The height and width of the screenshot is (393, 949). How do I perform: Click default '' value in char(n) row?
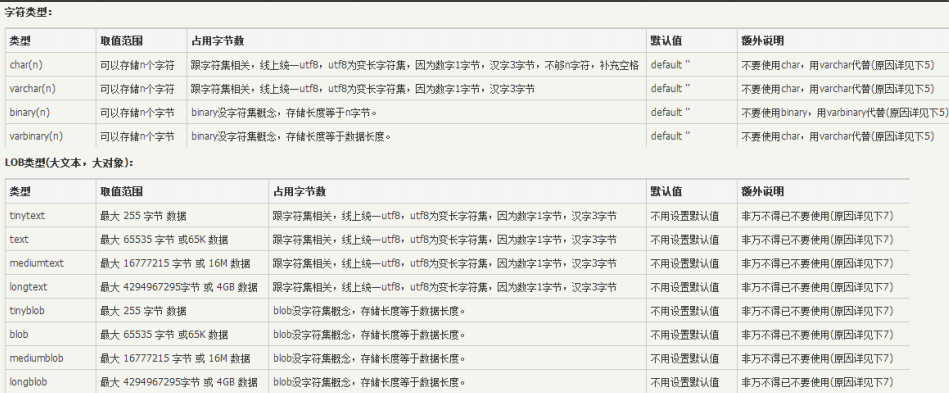pos(671,65)
